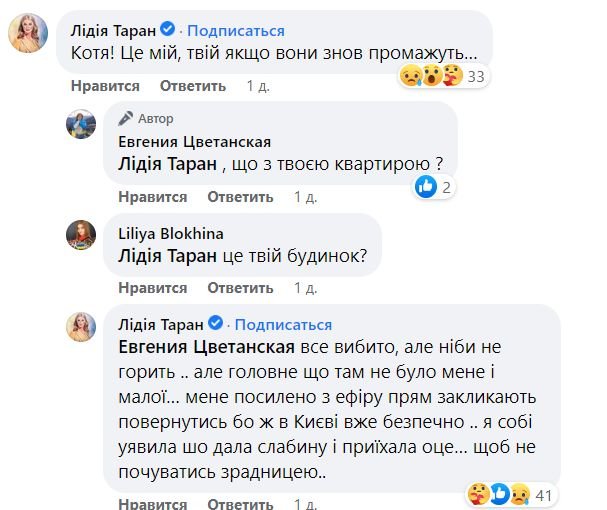Click the blue like reaction with count 2
The image size is (607, 510).
click(x=425, y=186)
